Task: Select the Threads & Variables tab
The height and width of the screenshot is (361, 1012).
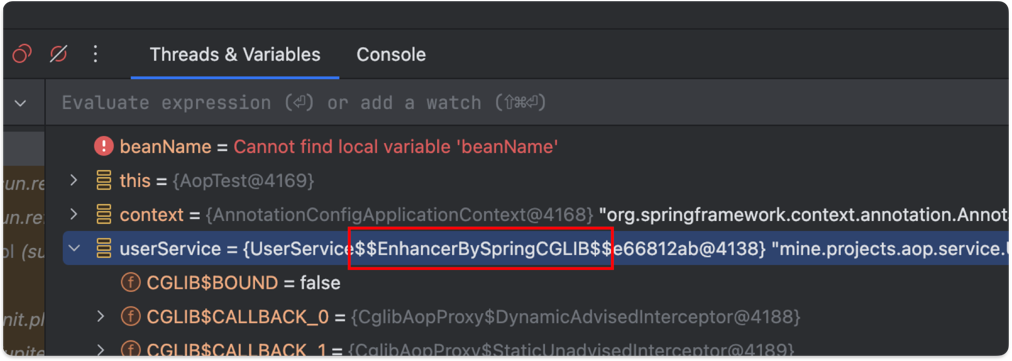Action: pos(235,55)
